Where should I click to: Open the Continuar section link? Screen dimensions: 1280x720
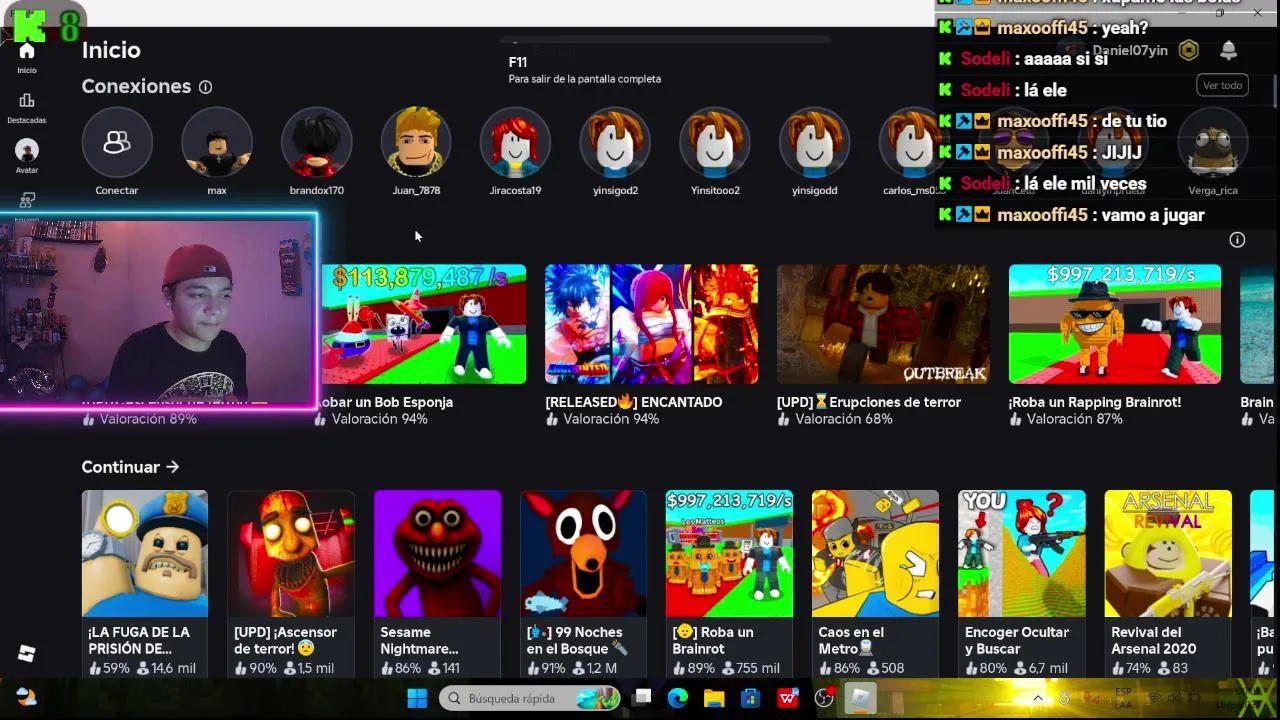131,467
